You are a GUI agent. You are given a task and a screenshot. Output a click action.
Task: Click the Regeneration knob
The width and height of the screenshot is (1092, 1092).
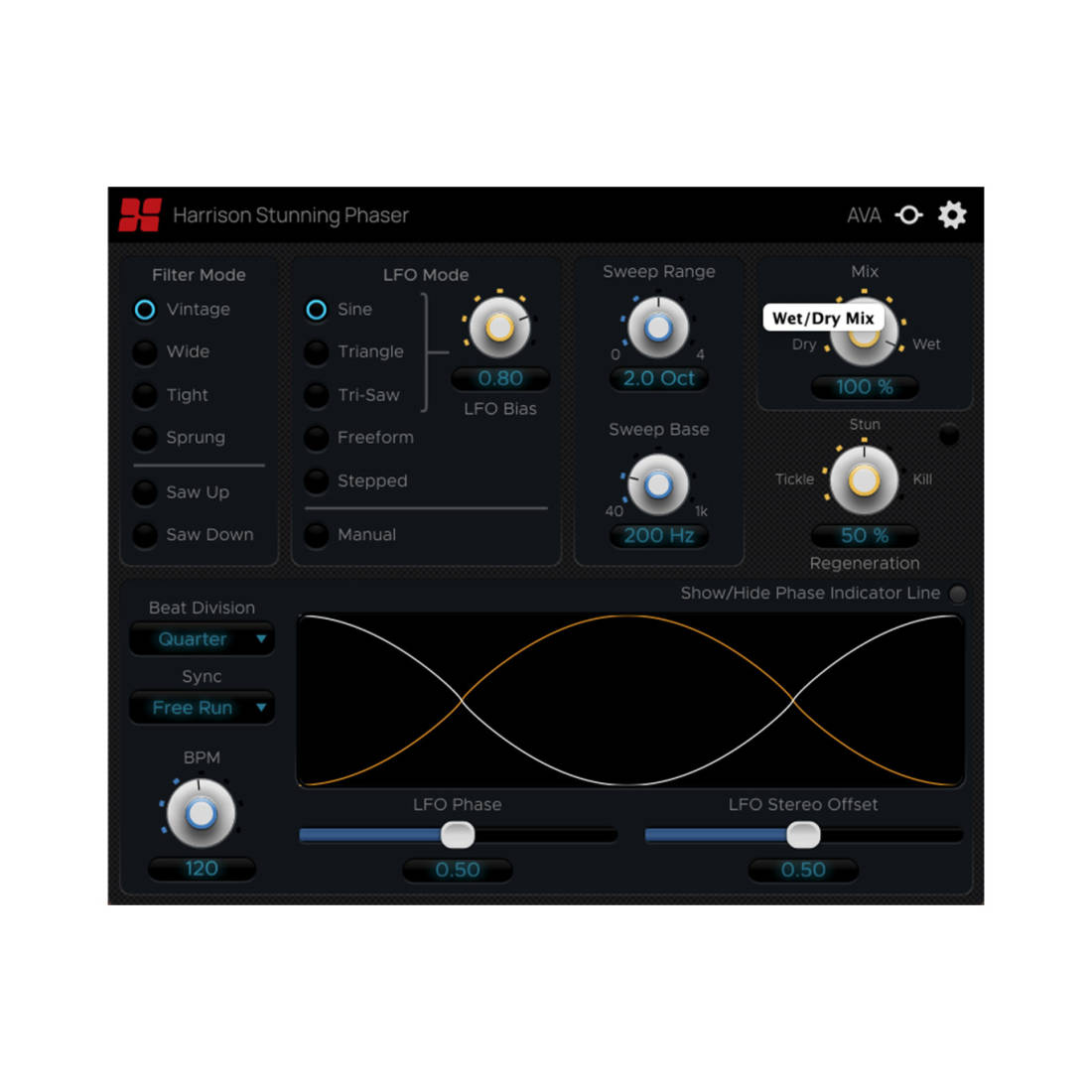pyautogui.click(x=863, y=480)
